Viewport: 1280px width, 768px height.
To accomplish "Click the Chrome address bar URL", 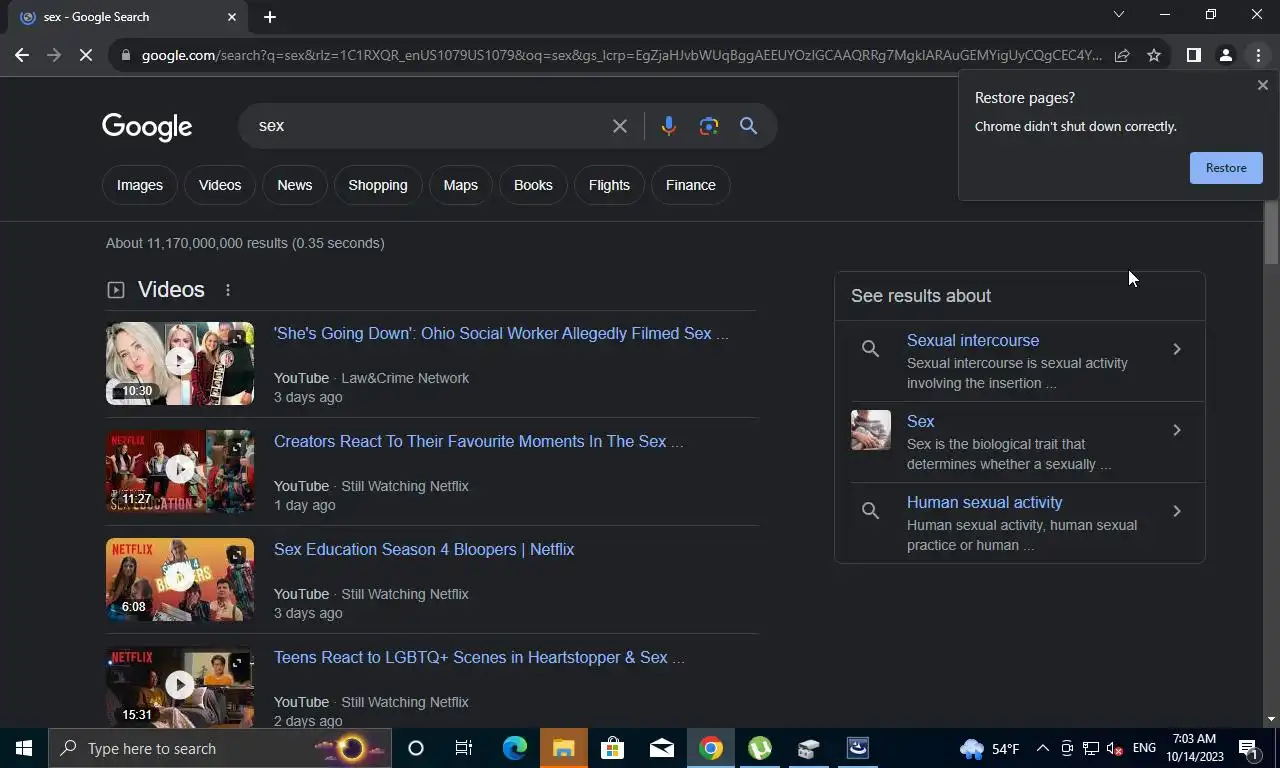I will [x=620, y=55].
